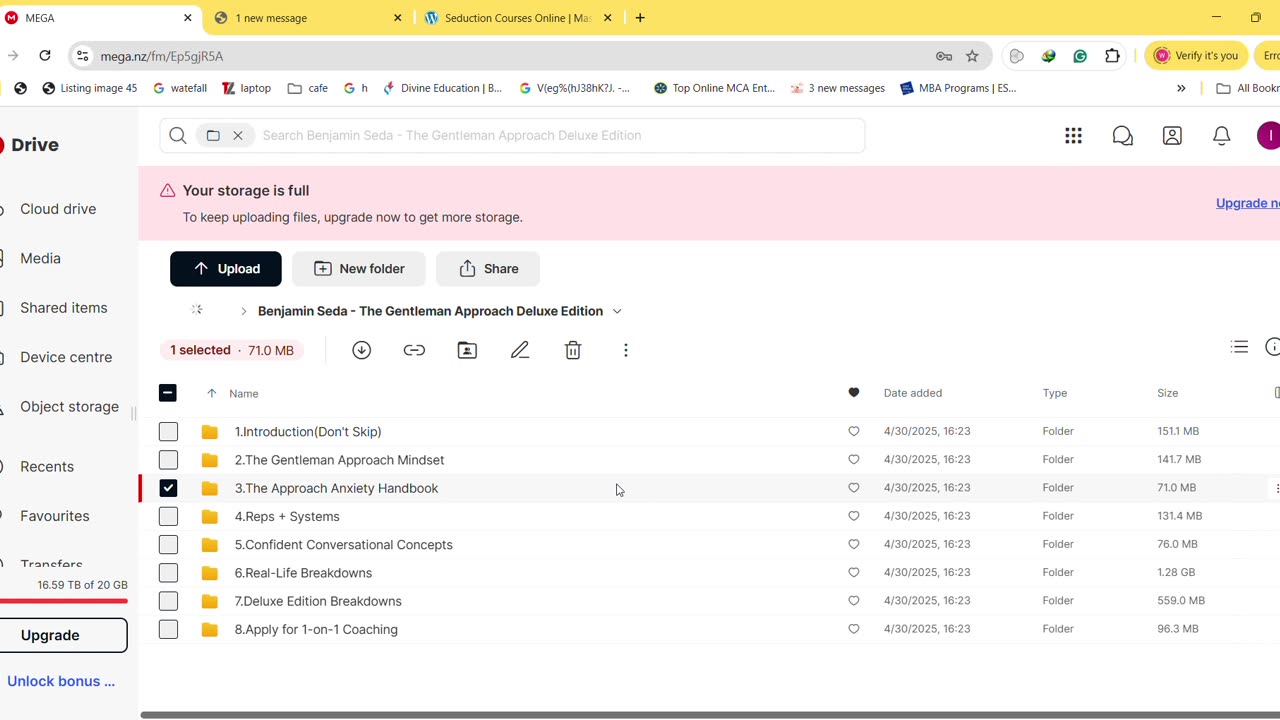The image size is (1280, 720).
Task: Click the horizontal scrollbar at the bottom
Action: point(710,715)
